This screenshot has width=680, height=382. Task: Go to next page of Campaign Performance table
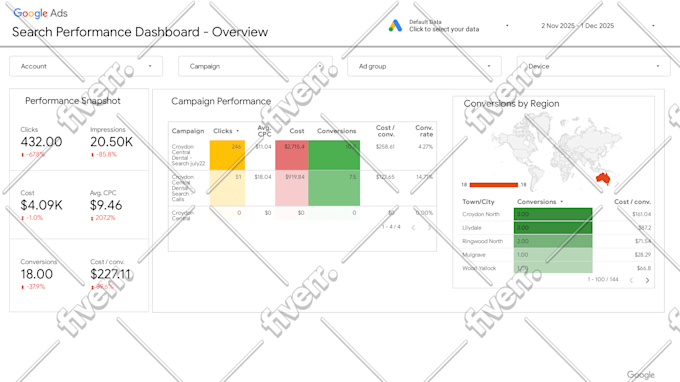click(x=430, y=227)
